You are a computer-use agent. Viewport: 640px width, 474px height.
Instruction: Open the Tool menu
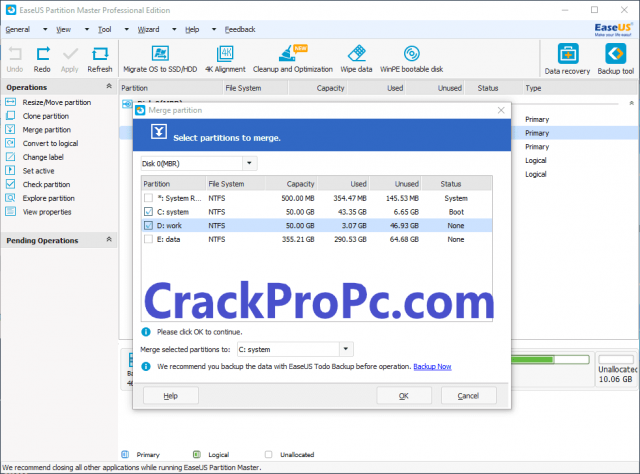[x=104, y=29]
